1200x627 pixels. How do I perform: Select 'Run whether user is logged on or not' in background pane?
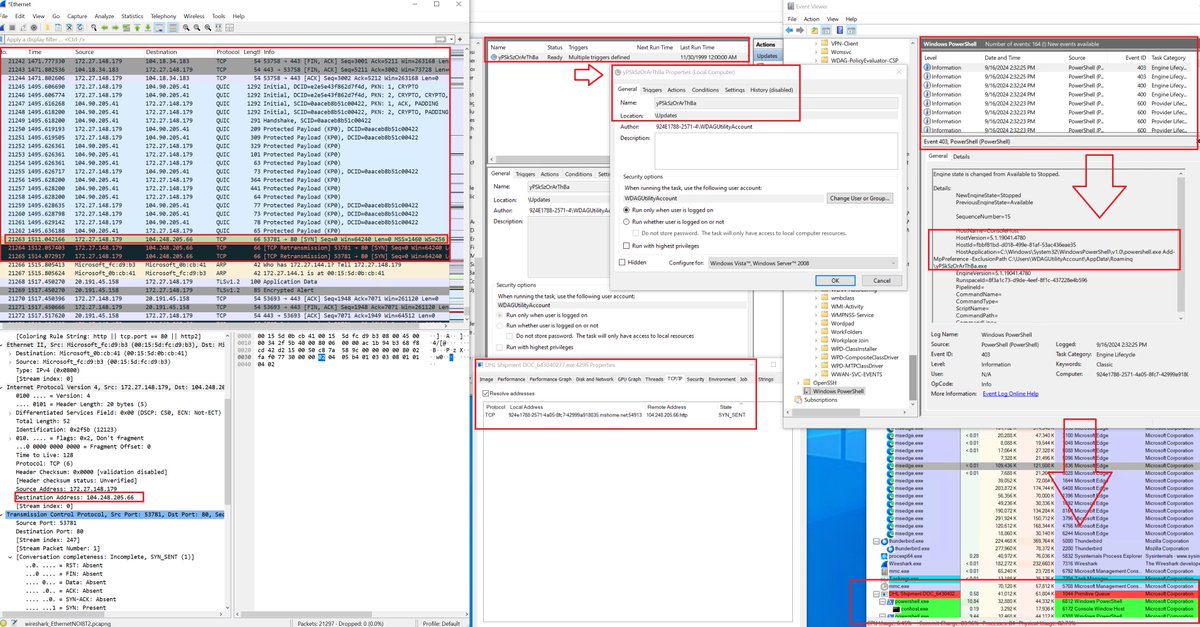pyautogui.click(x=499, y=325)
